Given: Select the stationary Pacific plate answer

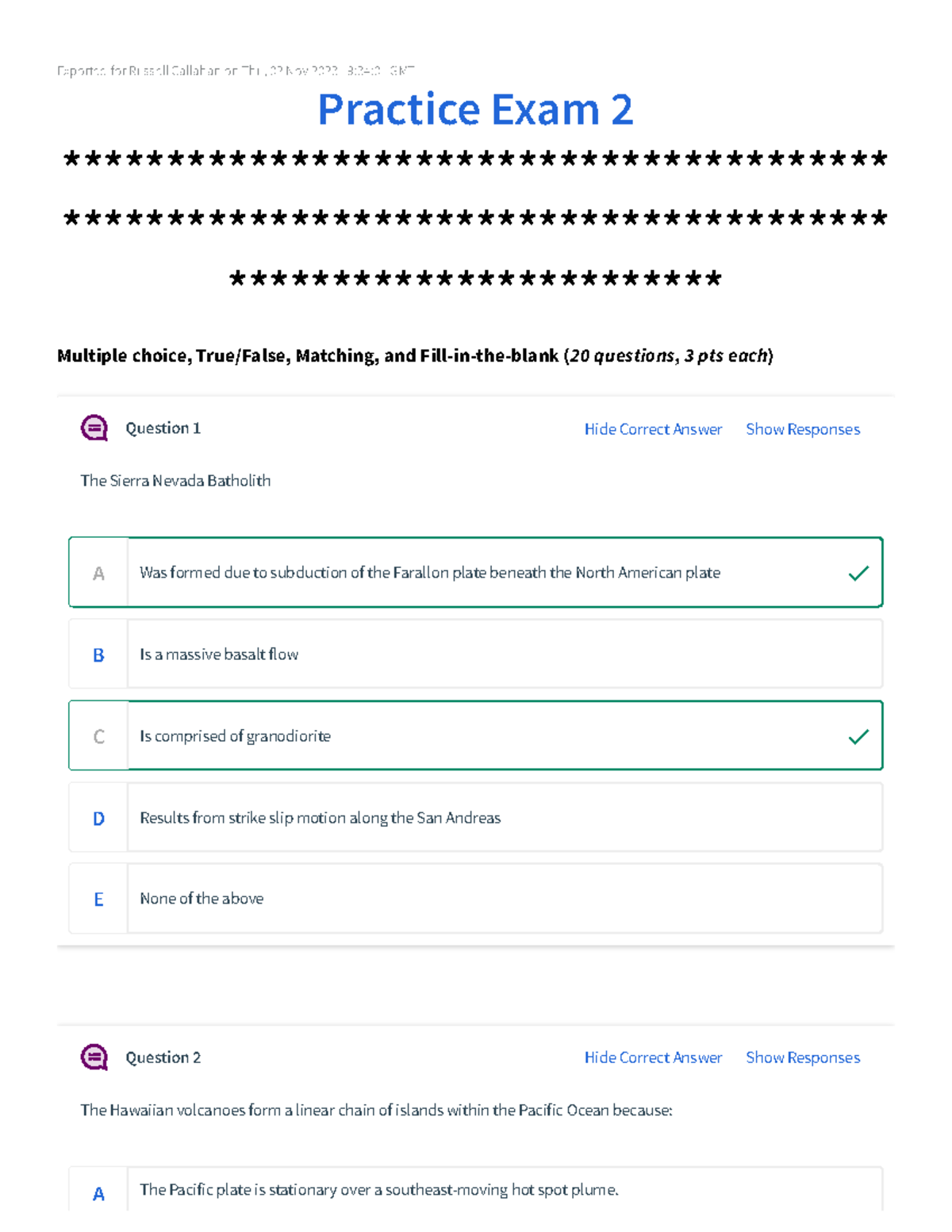Looking at the screenshot, I should (378, 1190).
